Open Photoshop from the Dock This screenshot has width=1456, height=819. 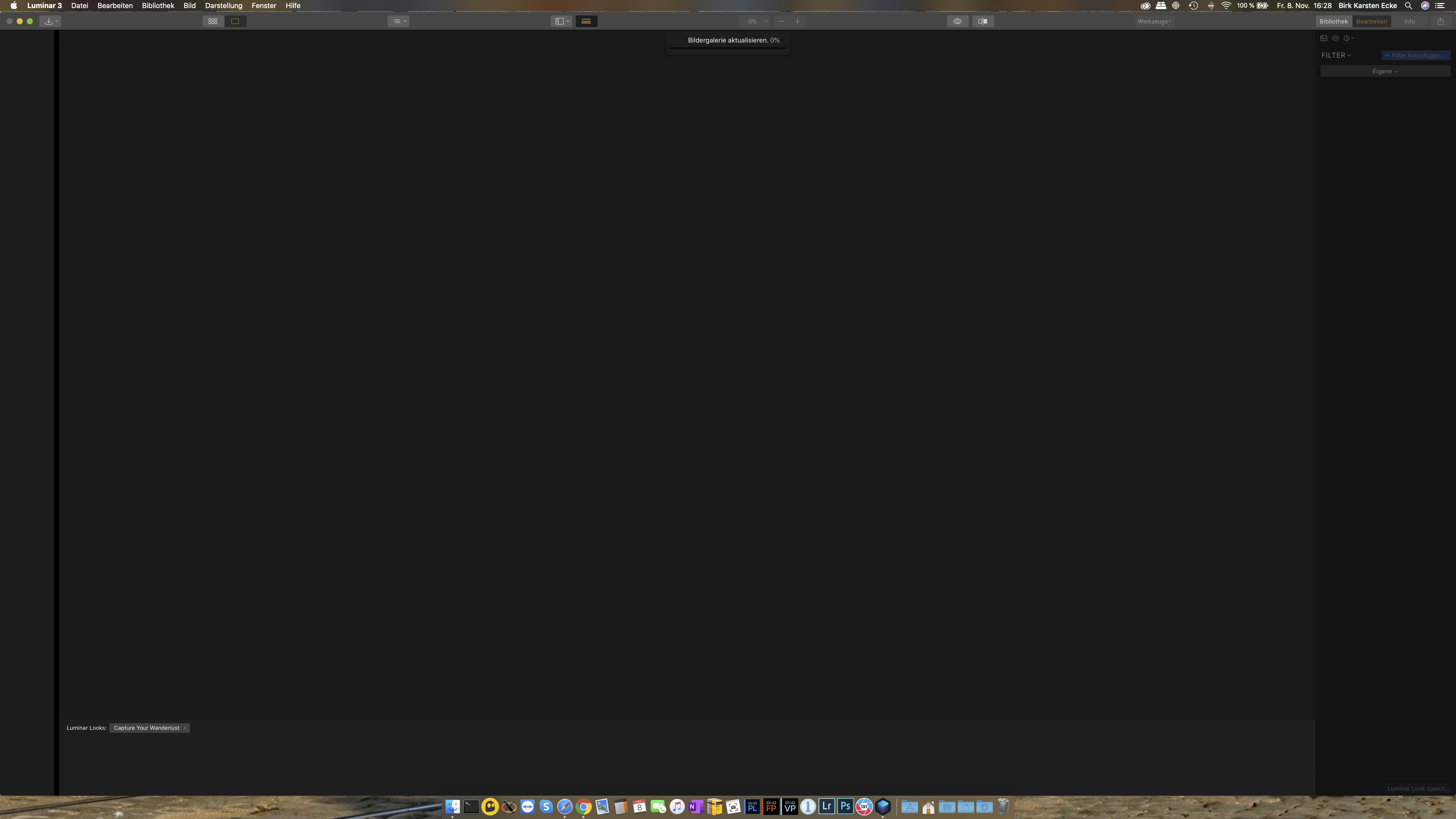(846, 807)
